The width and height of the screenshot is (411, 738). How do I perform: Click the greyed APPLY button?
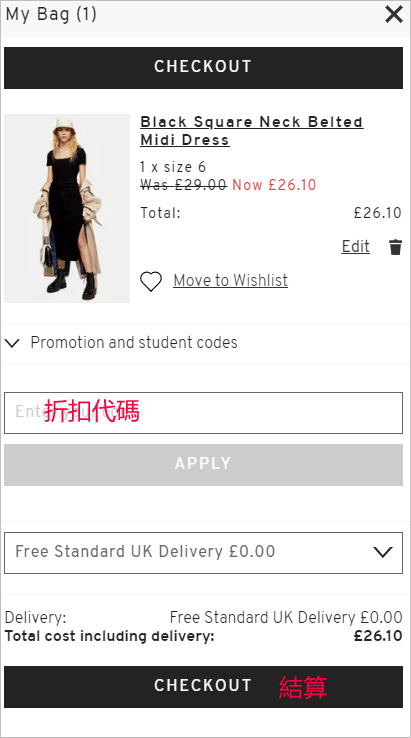(x=203, y=465)
